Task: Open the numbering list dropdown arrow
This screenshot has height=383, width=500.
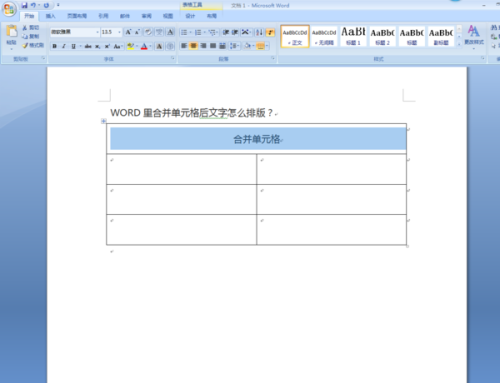Action: 204,32
